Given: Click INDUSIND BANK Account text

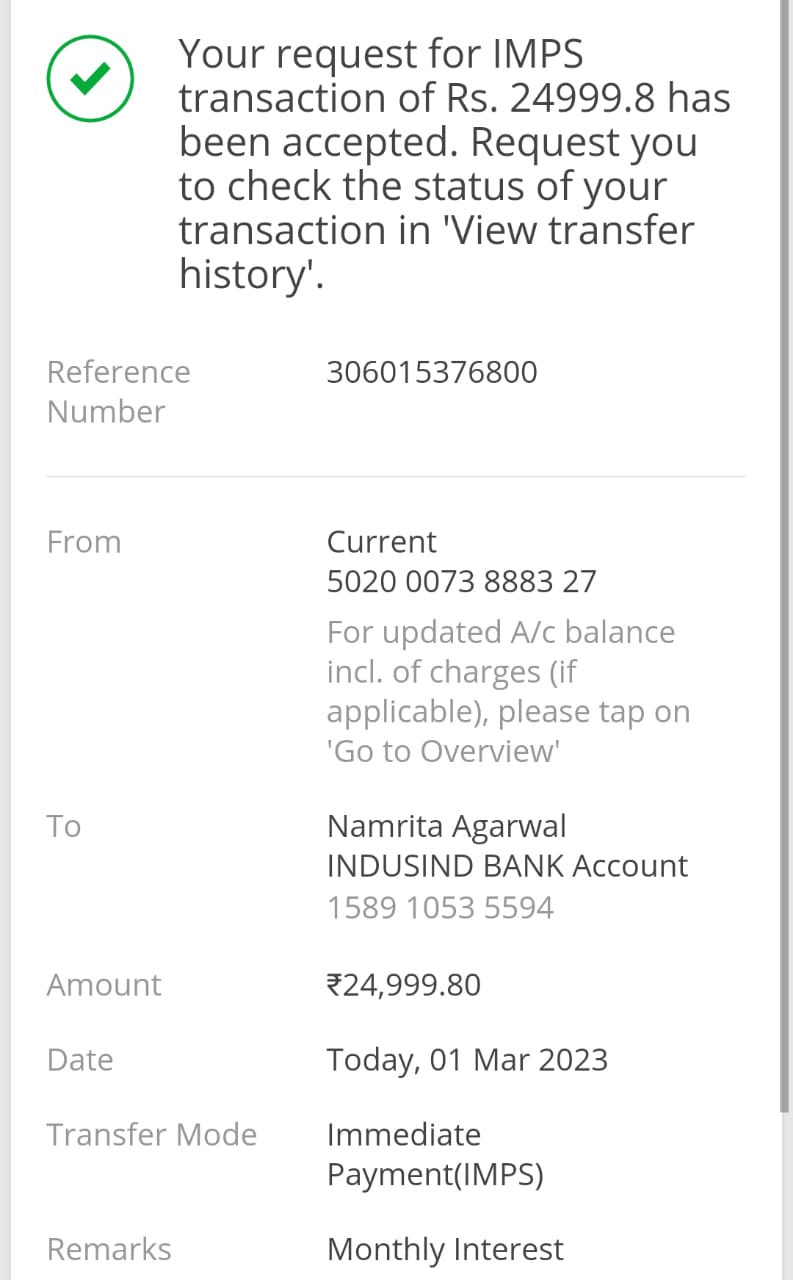Looking at the screenshot, I should click(507, 866).
